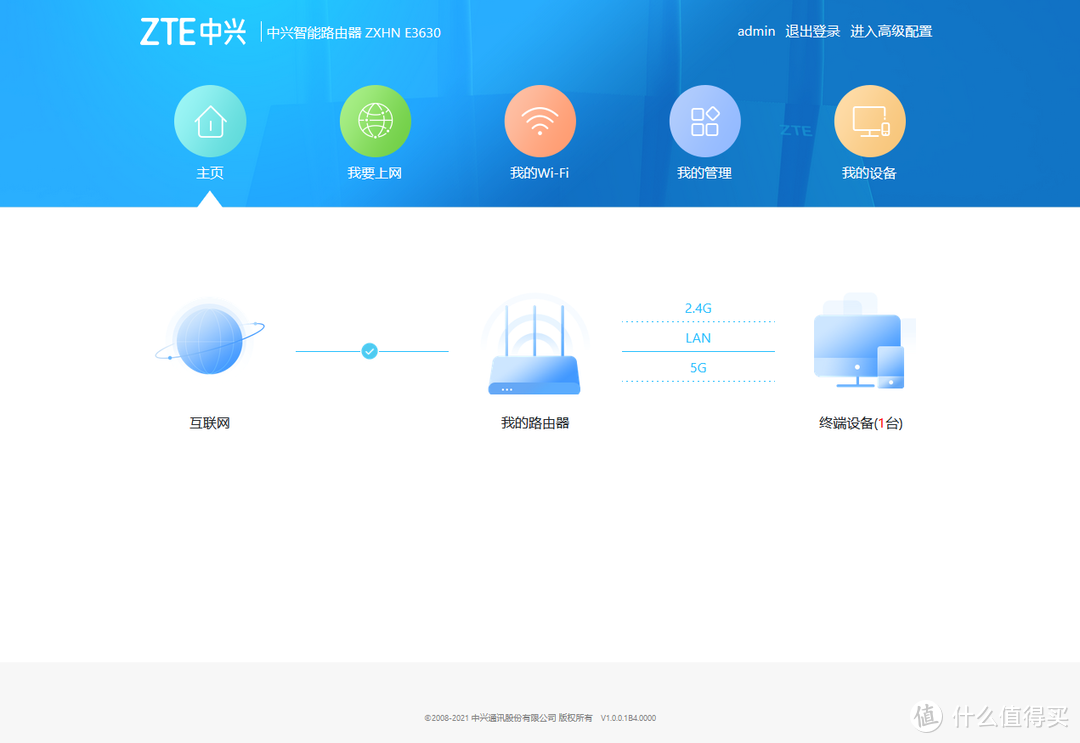Open 进入高级配置 advanced settings

[891, 31]
